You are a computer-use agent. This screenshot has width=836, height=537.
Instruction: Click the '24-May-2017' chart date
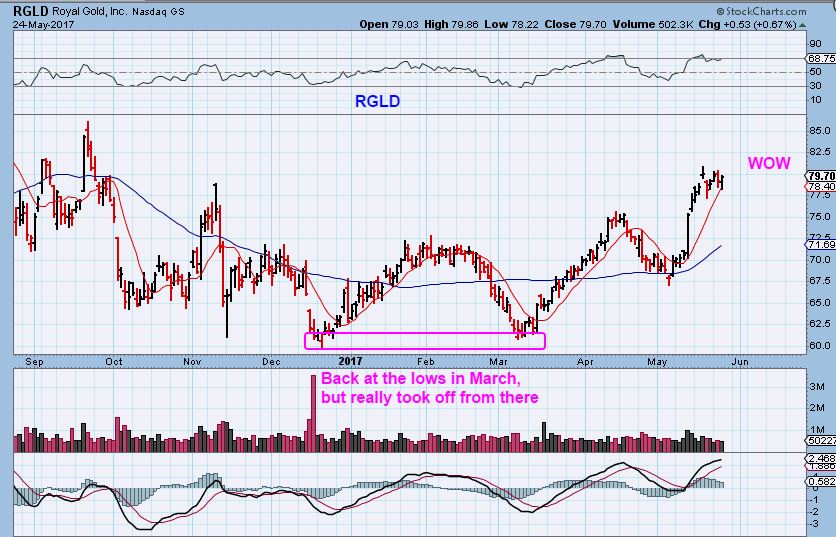coord(44,25)
